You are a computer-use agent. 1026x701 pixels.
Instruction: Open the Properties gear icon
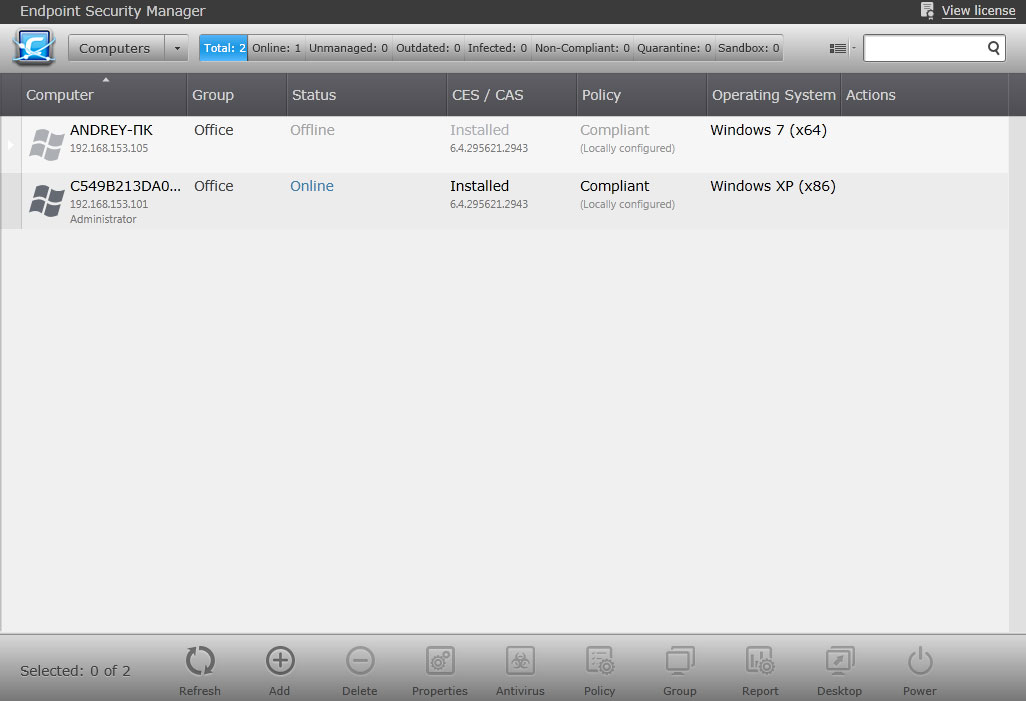pyautogui.click(x=440, y=661)
